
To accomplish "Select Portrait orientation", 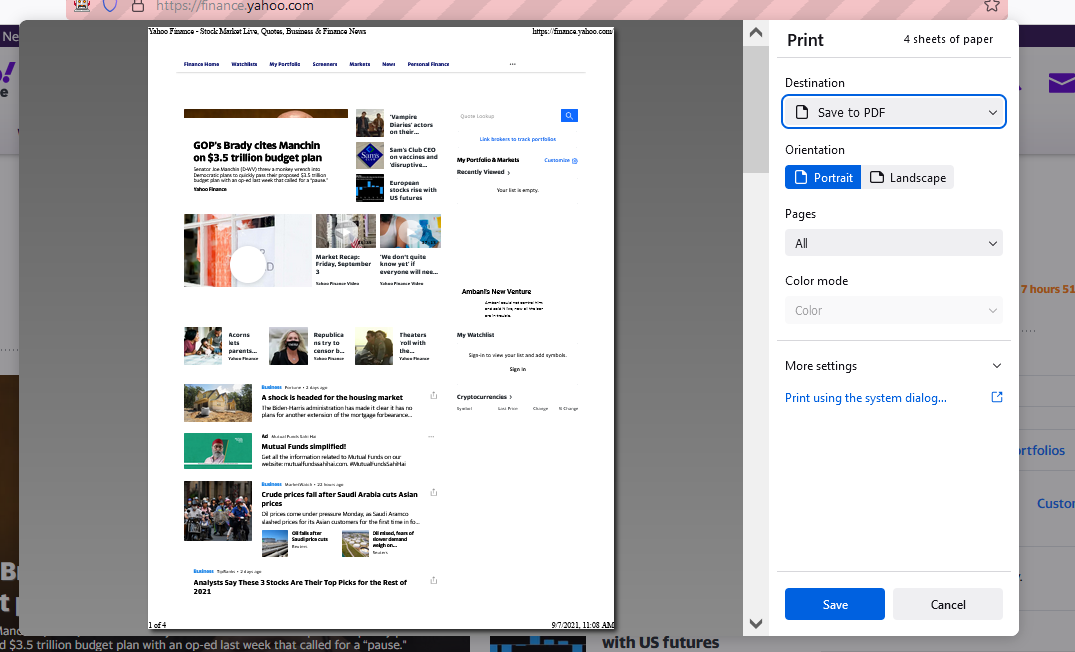I will pos(823,178).
